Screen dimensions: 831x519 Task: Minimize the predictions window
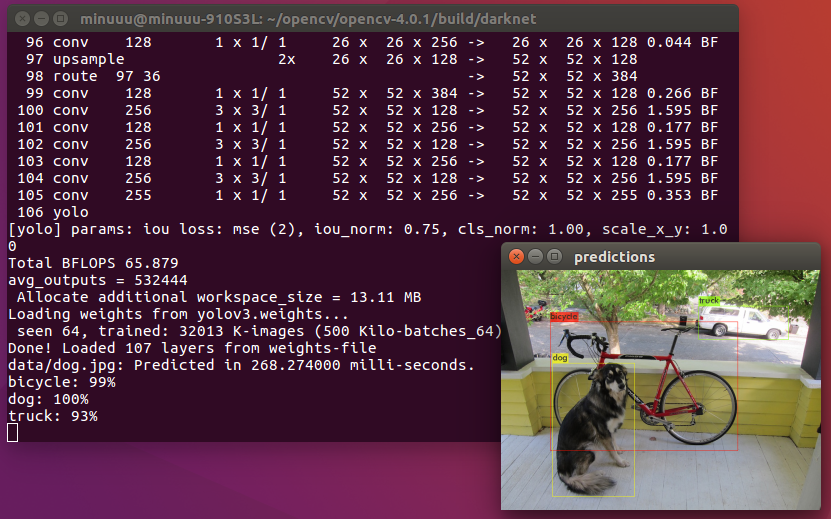535,257
